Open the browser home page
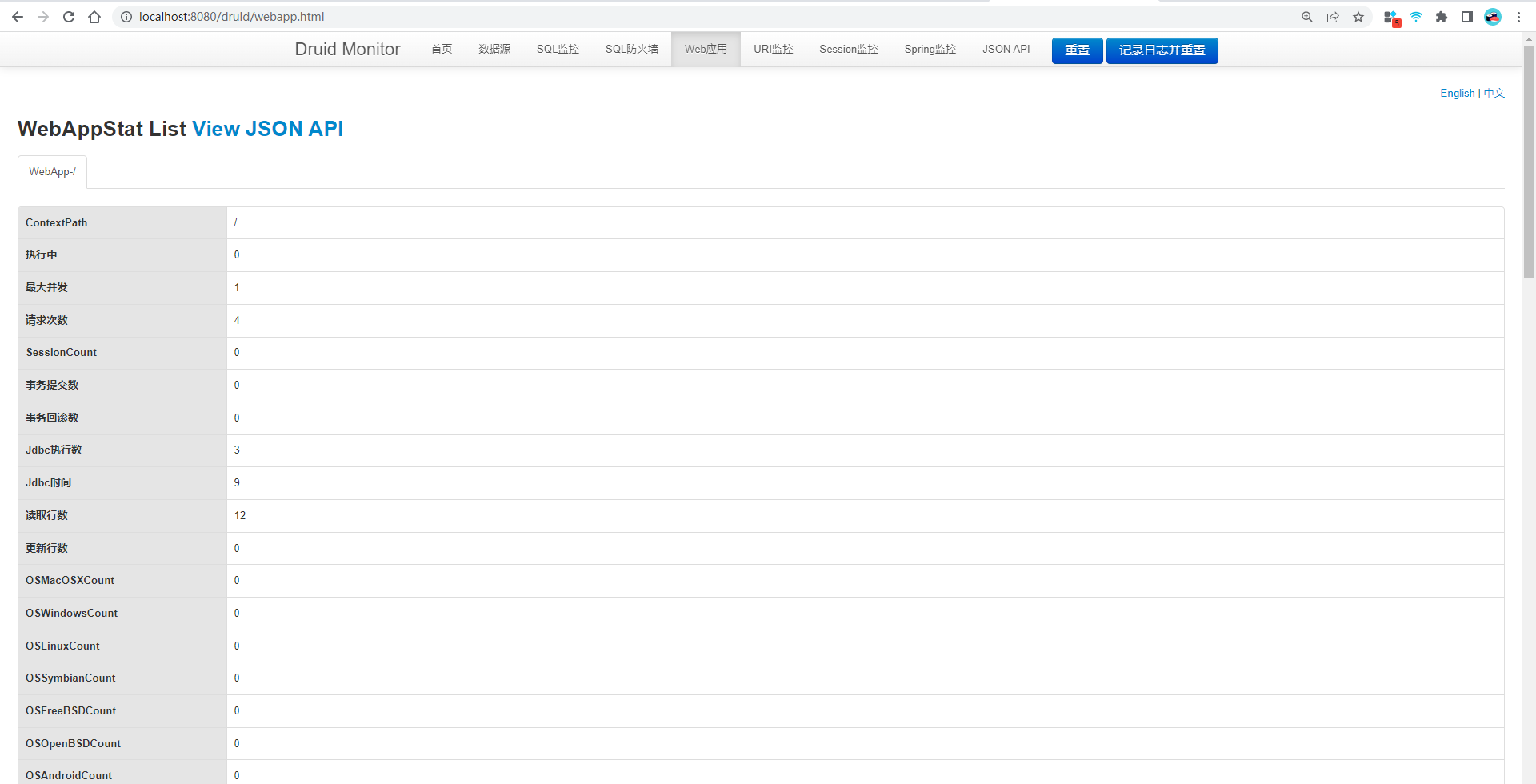 (94, 17)
